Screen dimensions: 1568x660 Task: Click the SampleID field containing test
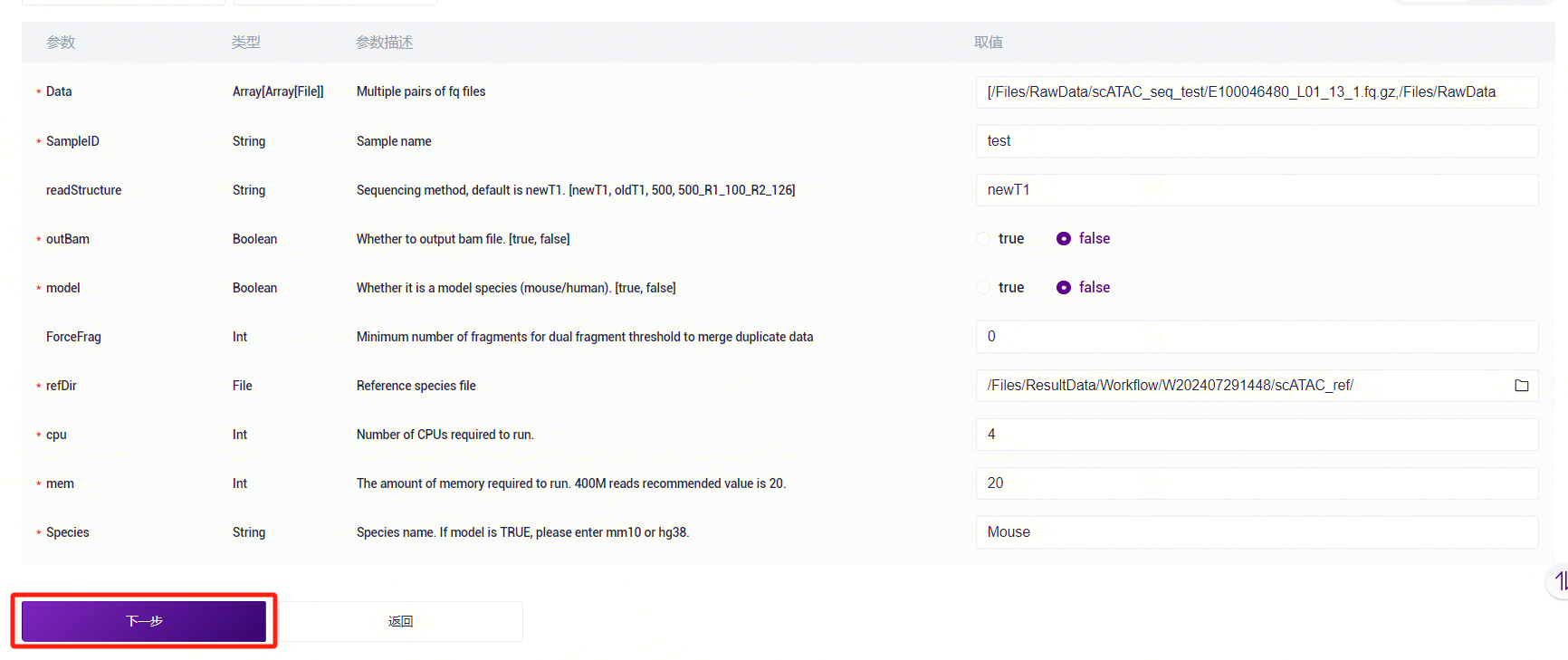[1257, 141]
